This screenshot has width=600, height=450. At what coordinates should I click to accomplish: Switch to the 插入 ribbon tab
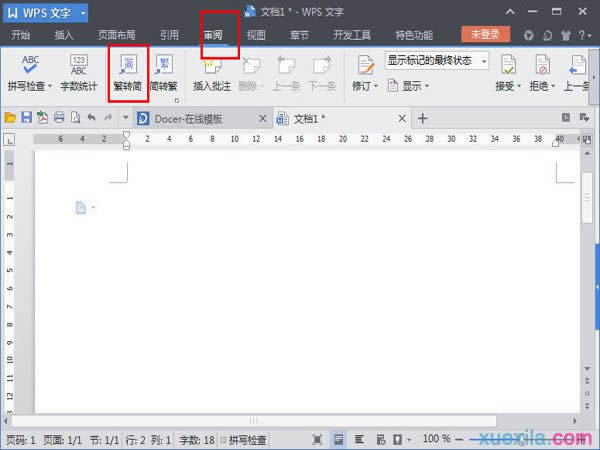pyautogui.click(x=64, y=35)
